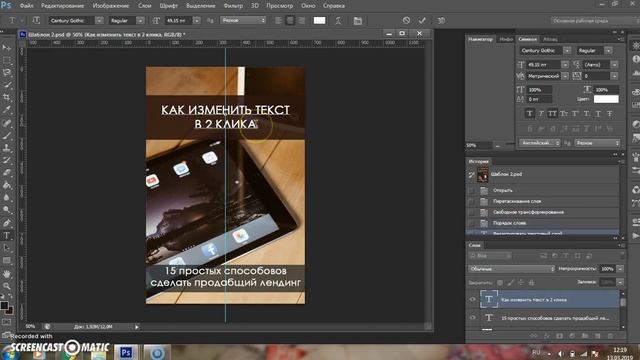Open kerning Метрический dropdown

(x=565, y=76)
